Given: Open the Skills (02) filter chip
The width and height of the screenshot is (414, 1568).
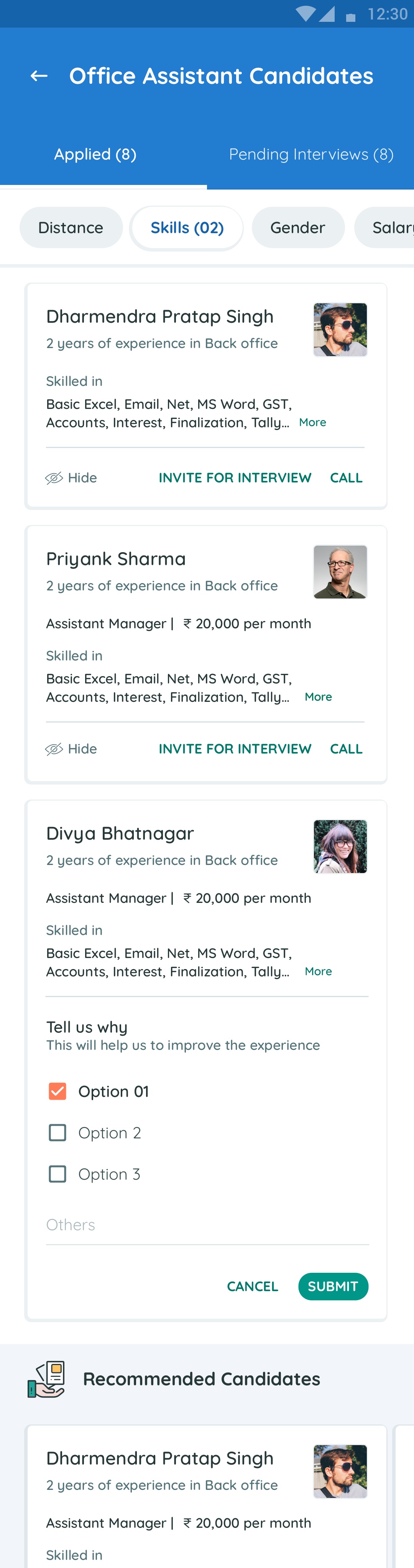Looking at the screenshot, I should (x=187, y=228).
